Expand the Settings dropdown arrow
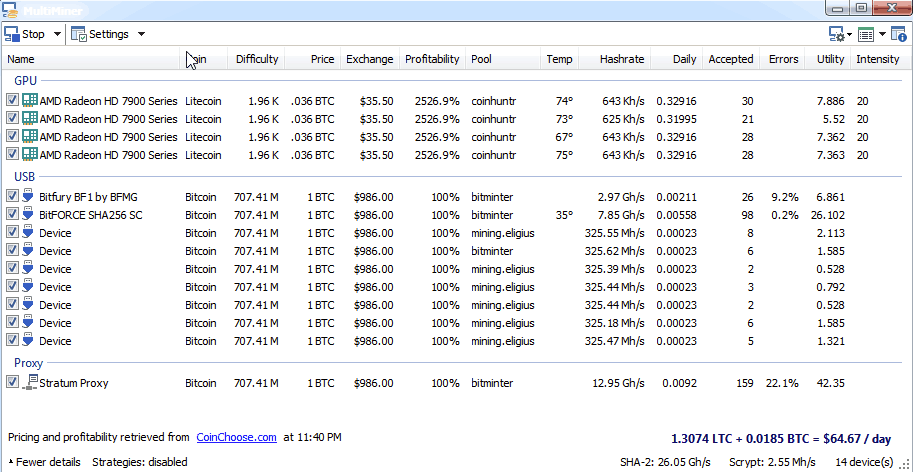 point(141,34)
